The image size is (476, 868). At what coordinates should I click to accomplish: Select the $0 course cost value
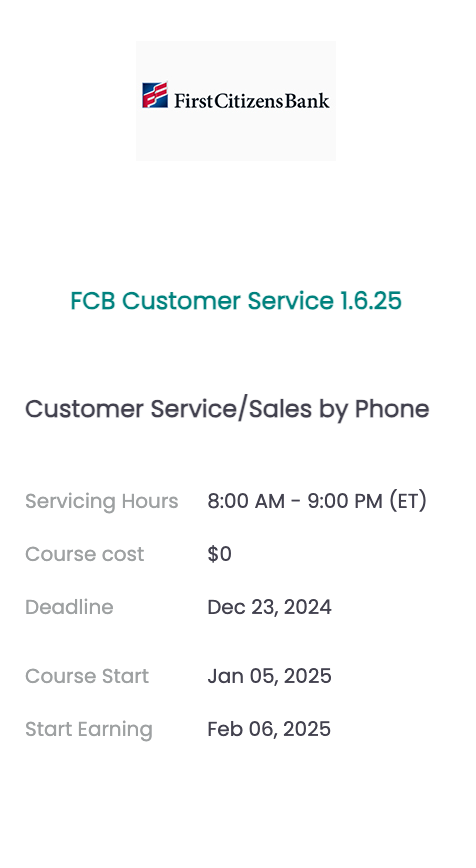(x=220, y=554)
